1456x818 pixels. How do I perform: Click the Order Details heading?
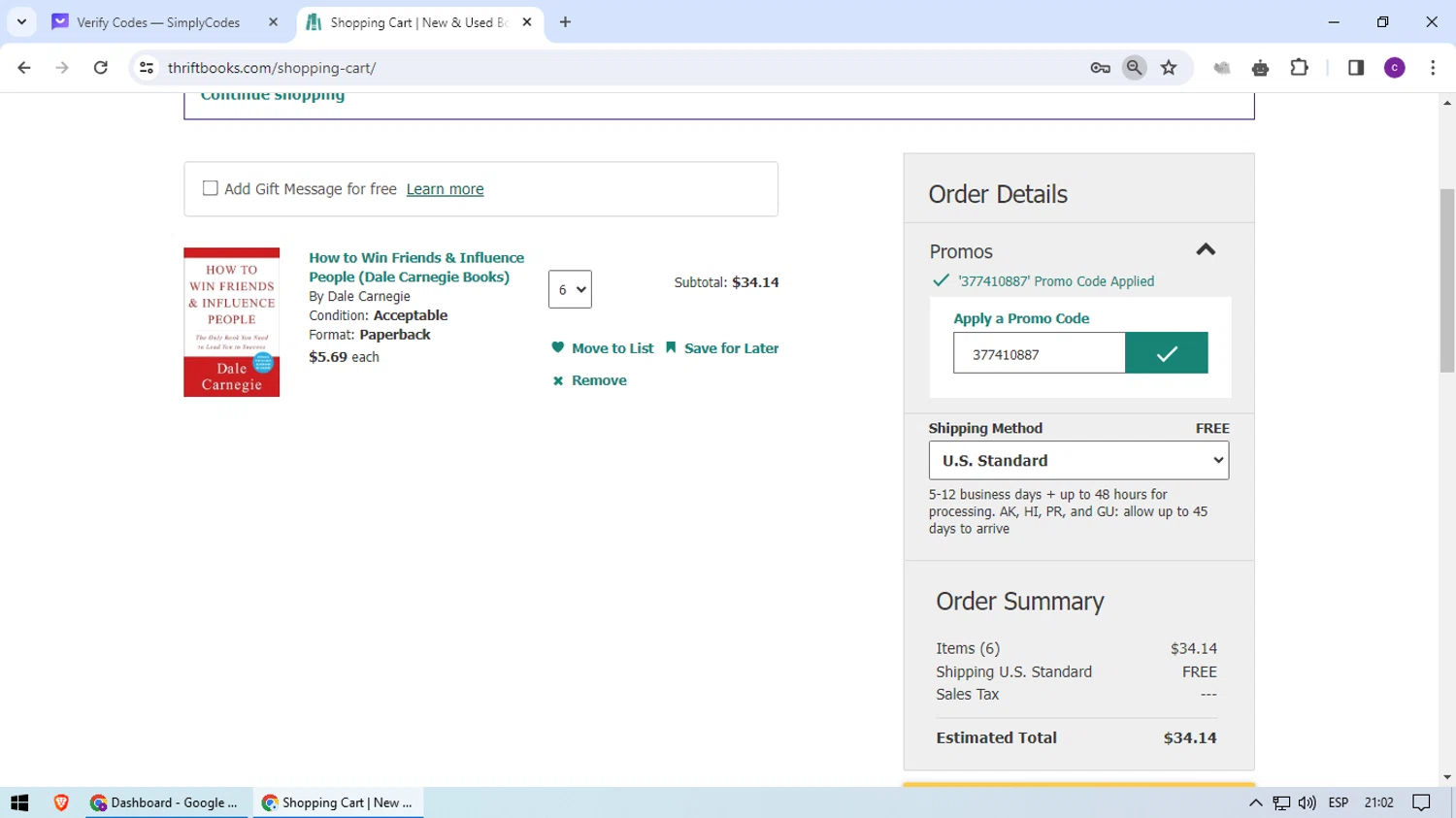[x=998, y=194]
